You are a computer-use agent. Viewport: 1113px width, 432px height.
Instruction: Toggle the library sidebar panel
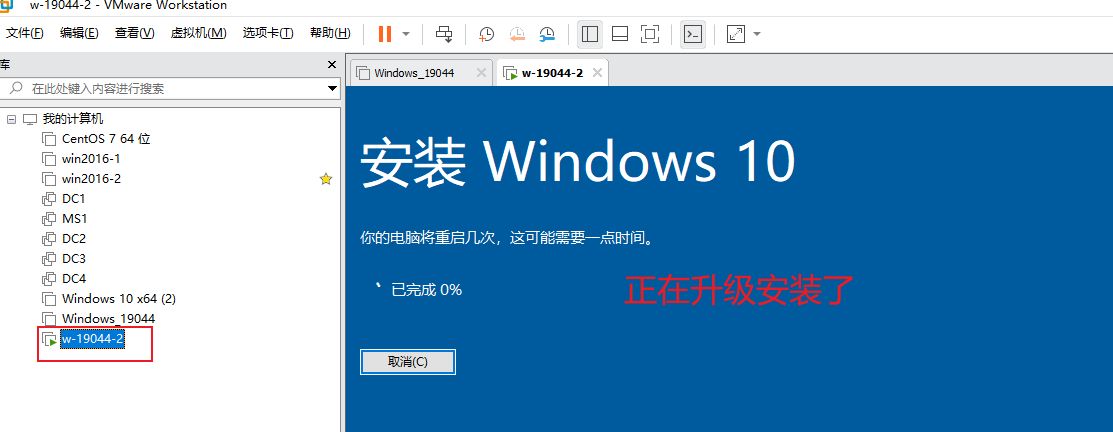(x=590, y=34)
